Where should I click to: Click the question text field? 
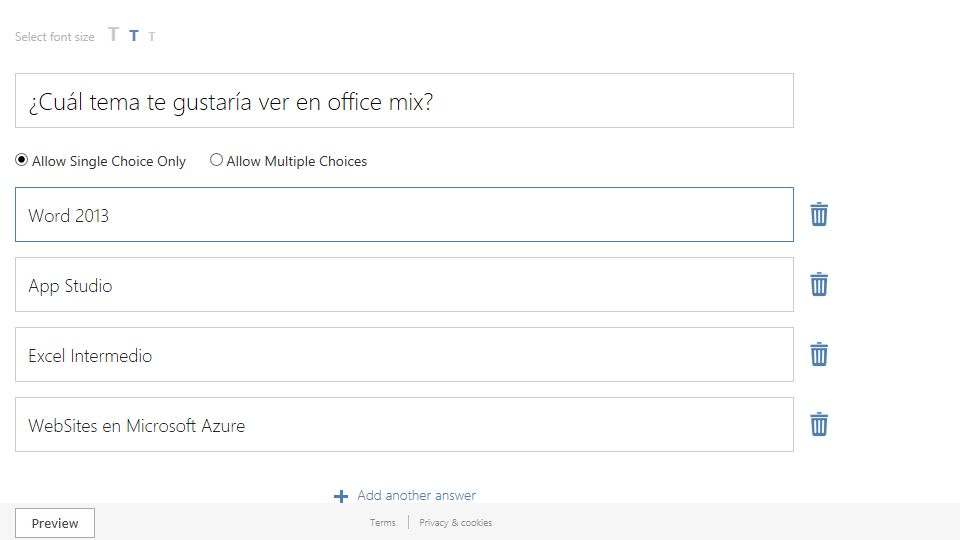tap(404, 100)
